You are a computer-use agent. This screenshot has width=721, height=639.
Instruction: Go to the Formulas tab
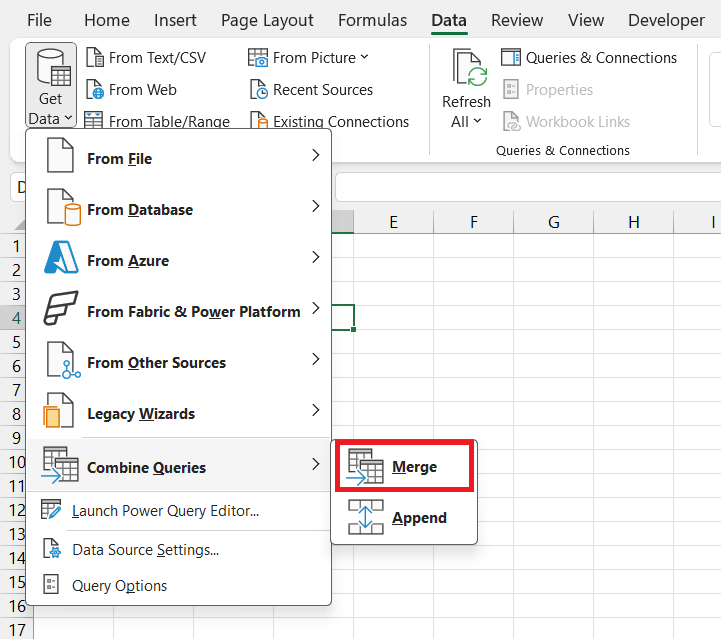coord(372,20)
